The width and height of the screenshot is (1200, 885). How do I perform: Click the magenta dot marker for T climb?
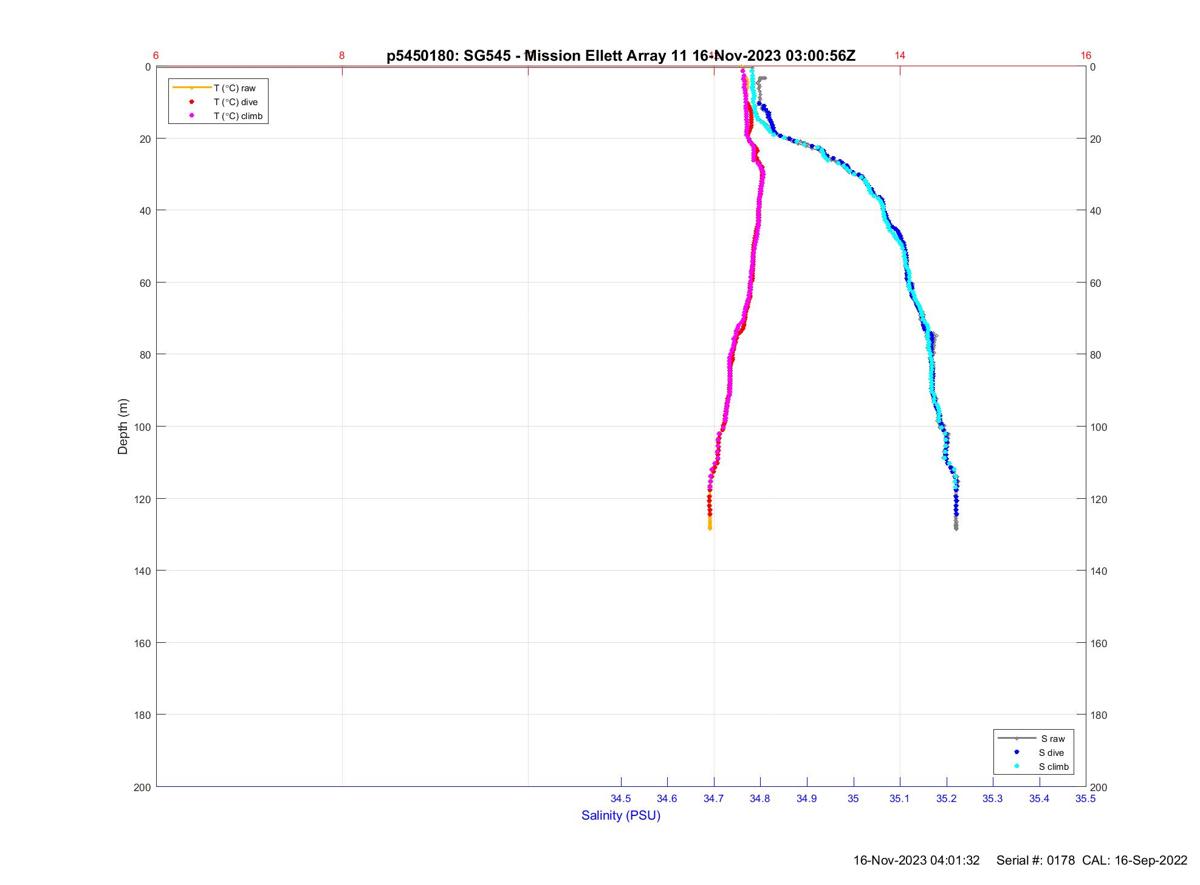point(191,116)
